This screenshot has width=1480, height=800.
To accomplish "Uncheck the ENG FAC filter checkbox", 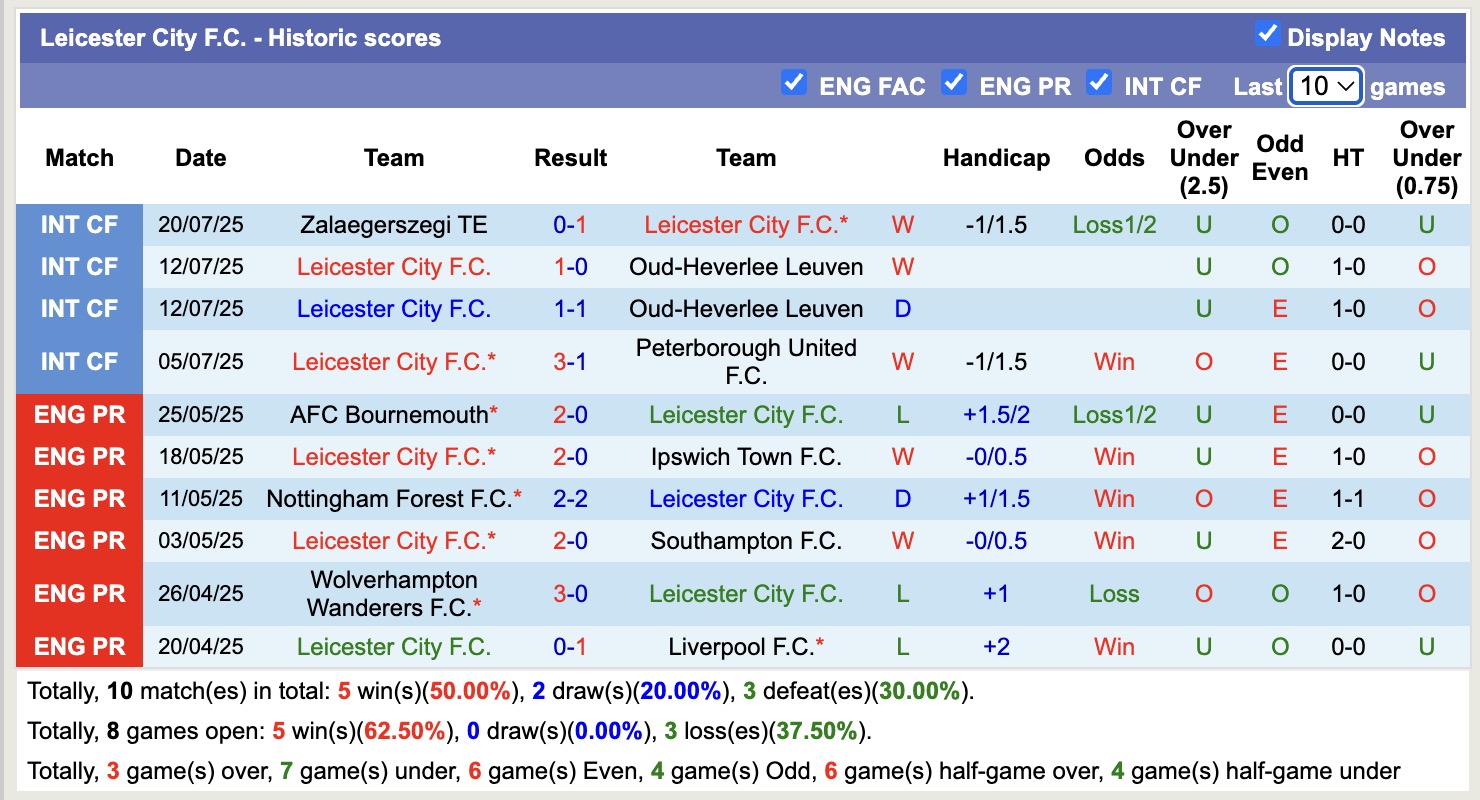I will click(x=794, y=83).
